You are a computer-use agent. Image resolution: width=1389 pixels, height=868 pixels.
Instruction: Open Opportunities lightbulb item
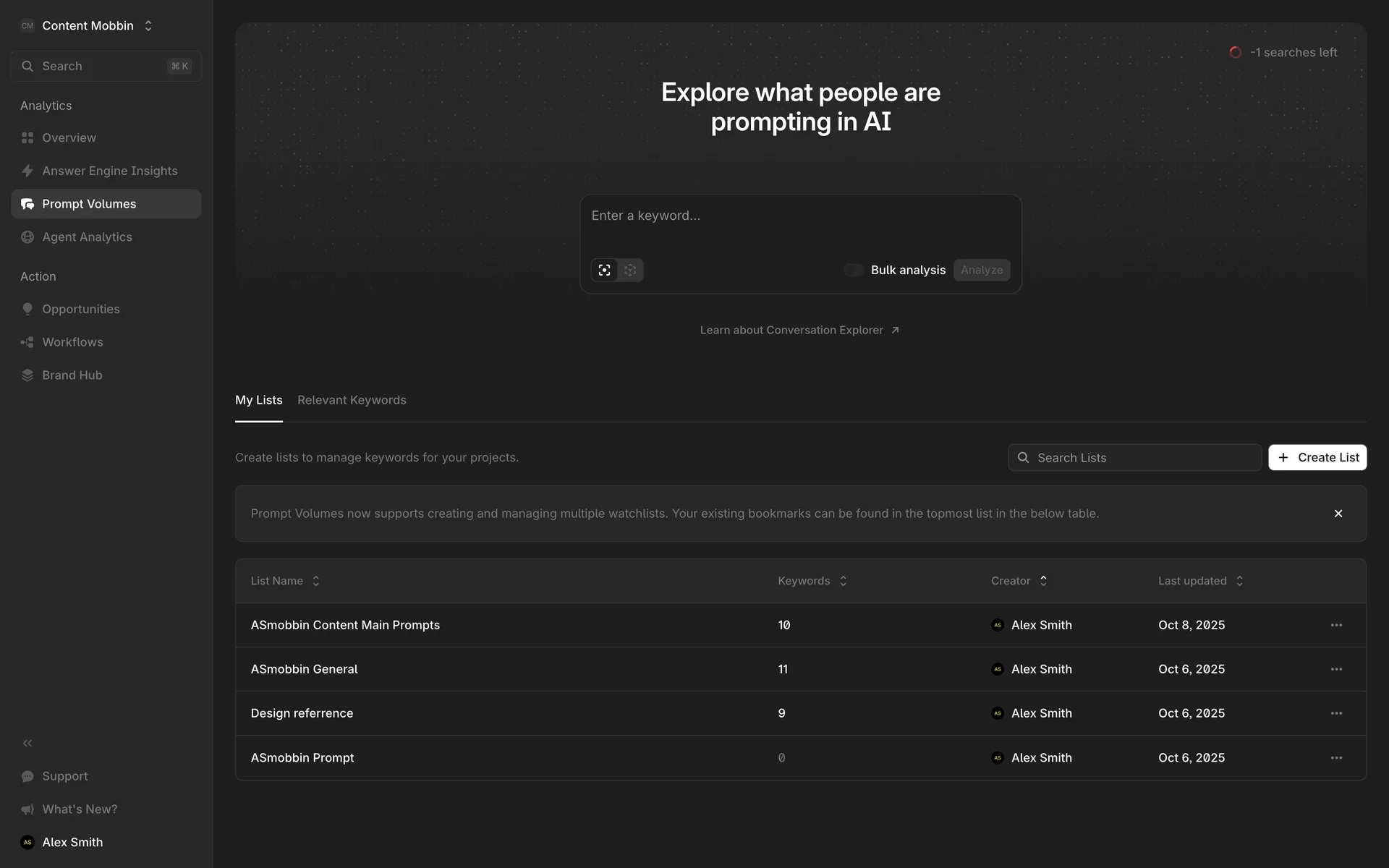pos(80,309)
